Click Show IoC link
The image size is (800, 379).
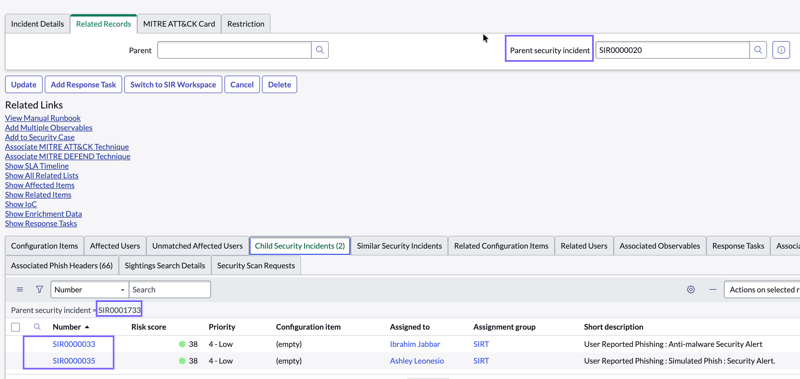[21, 204]
